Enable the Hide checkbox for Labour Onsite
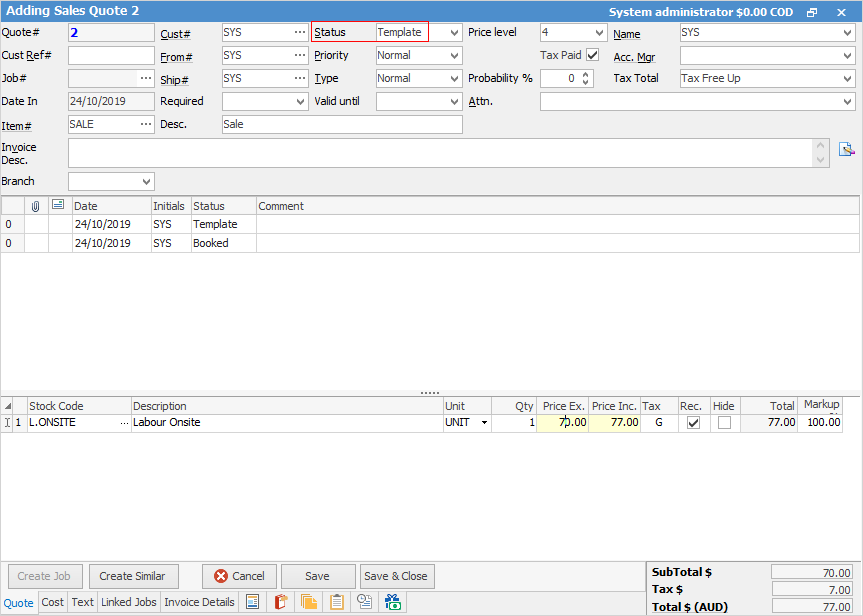 (x=724, y=423)
